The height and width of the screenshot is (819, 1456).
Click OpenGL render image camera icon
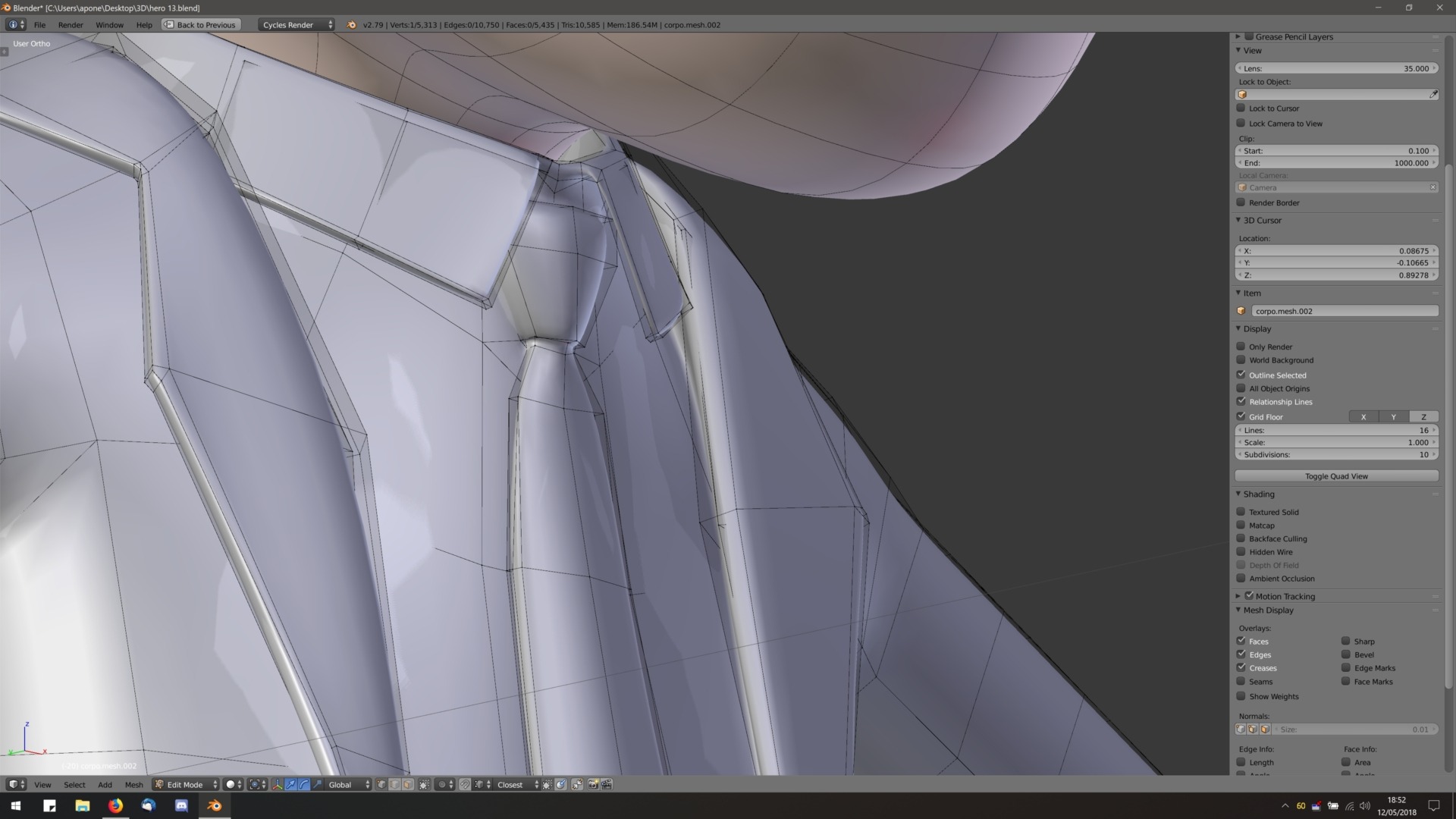pyautogui.click(x=593, y=784)
